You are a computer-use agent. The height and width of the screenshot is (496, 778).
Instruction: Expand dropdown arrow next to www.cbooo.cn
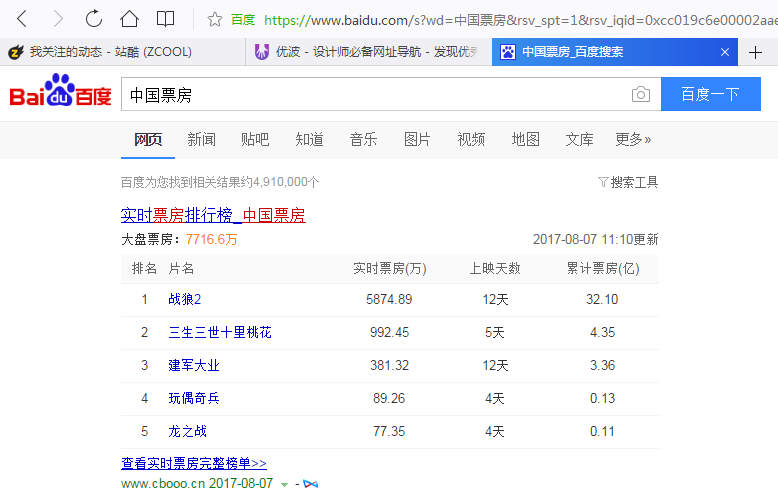pyautogui.click(x=284, y=484)
